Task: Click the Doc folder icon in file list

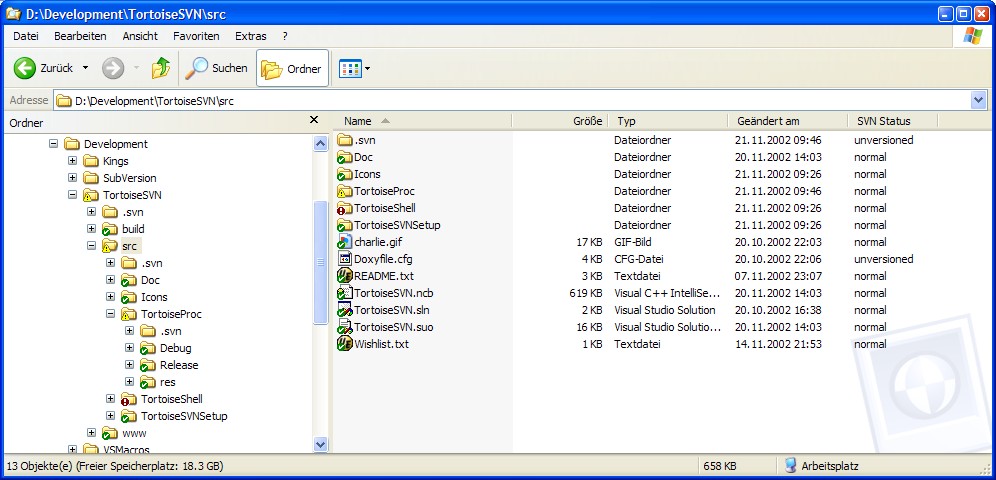Action: [345, 157]
